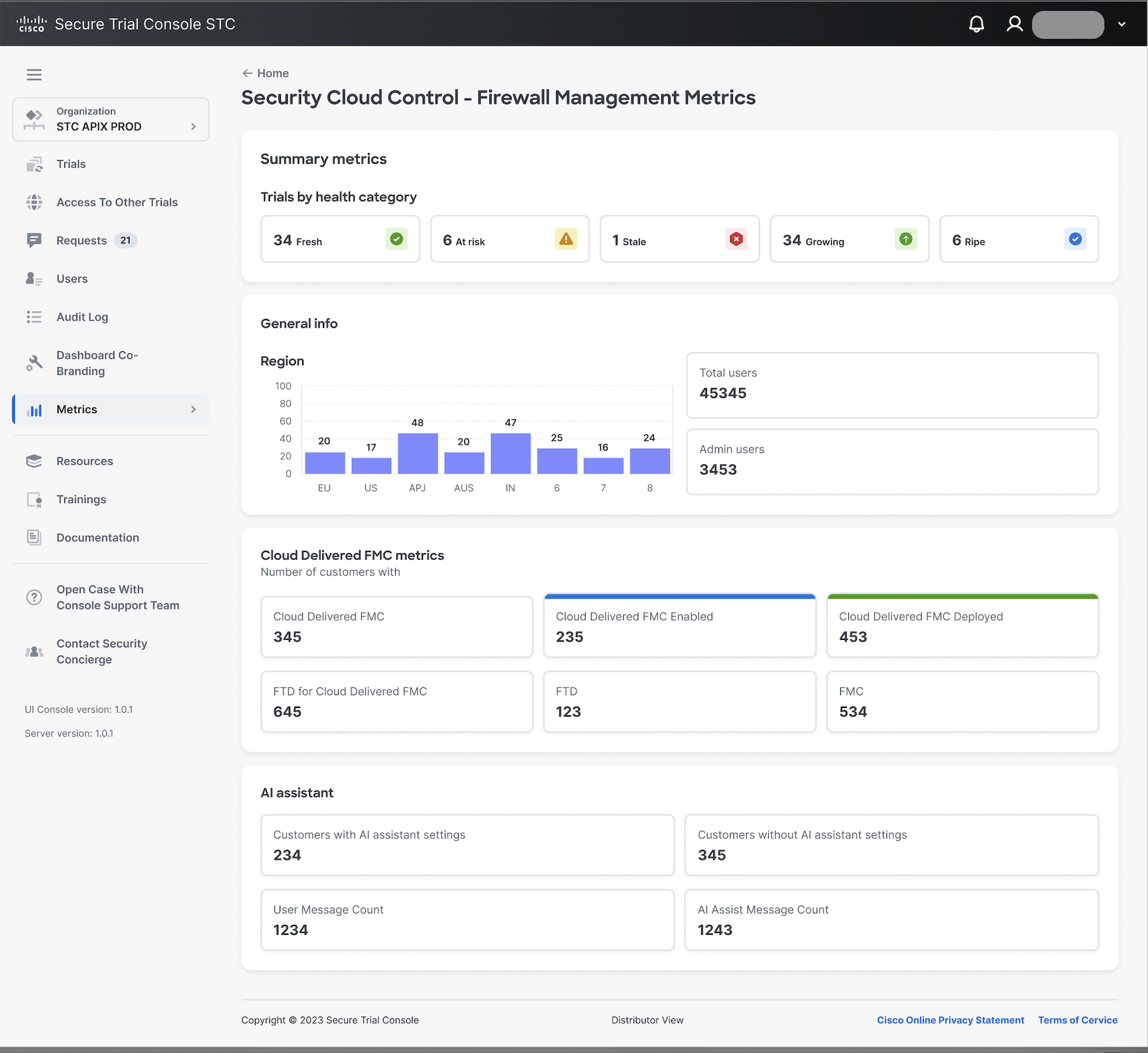Screen dimensions: 1148x1053
Task: Go to the Users page
Action: [x=72, y=278]
